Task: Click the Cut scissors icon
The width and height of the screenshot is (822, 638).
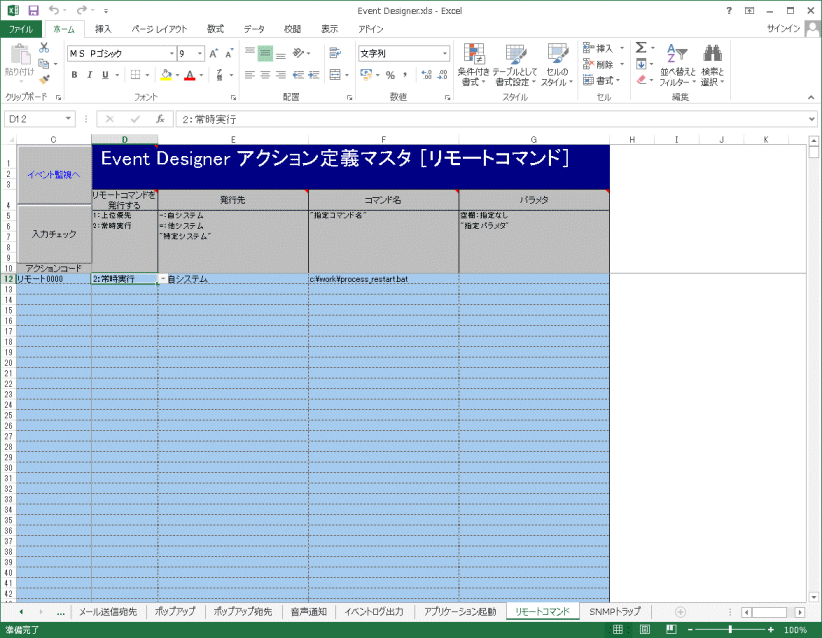Action: [44, 48]
